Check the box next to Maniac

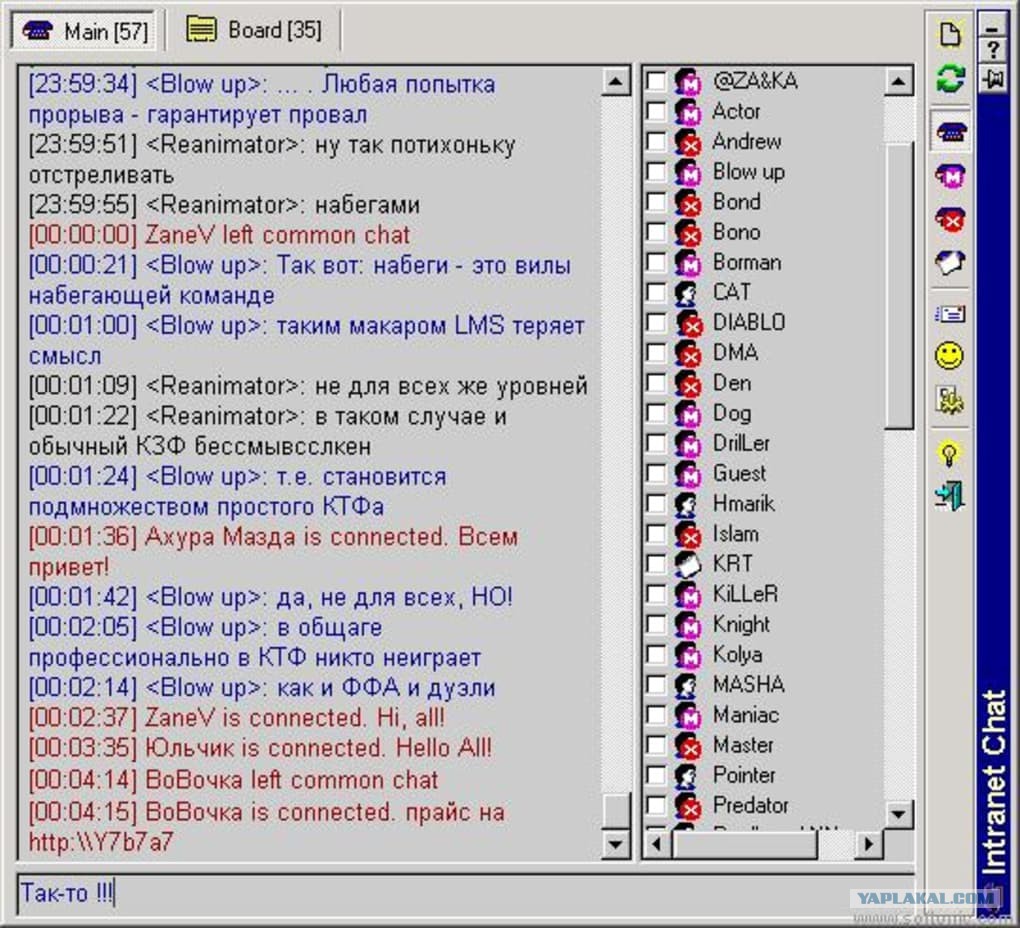click(x=656, y=715)
